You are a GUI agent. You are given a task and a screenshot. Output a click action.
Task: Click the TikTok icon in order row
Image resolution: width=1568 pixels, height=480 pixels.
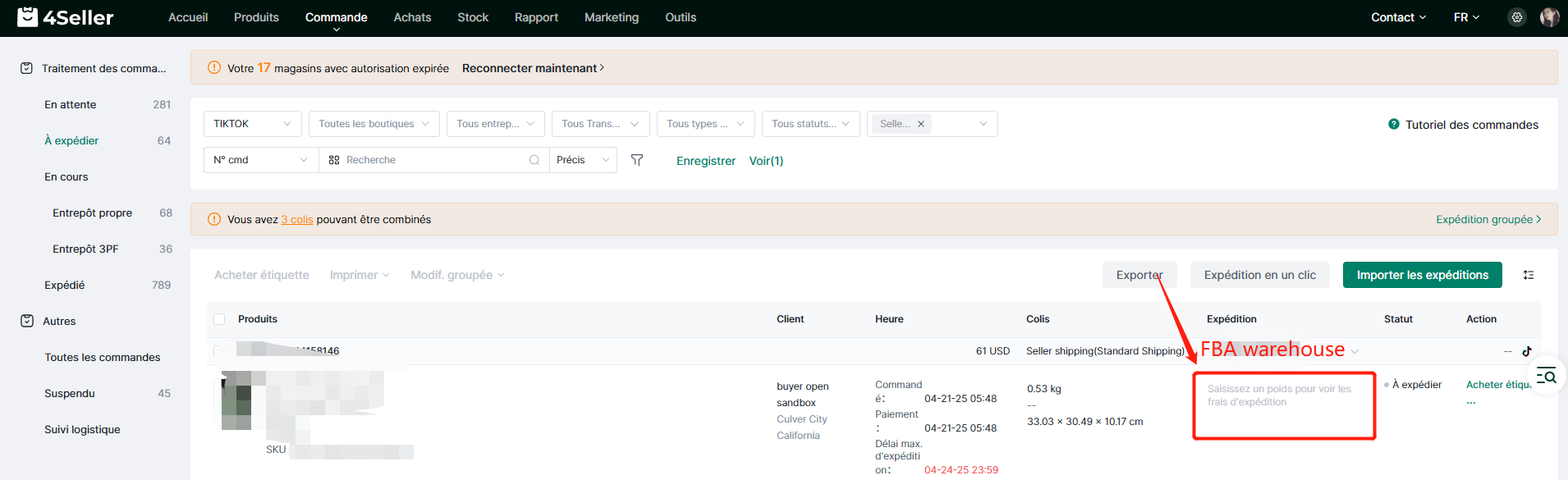pyautogui.click(x=1527, y=351)
